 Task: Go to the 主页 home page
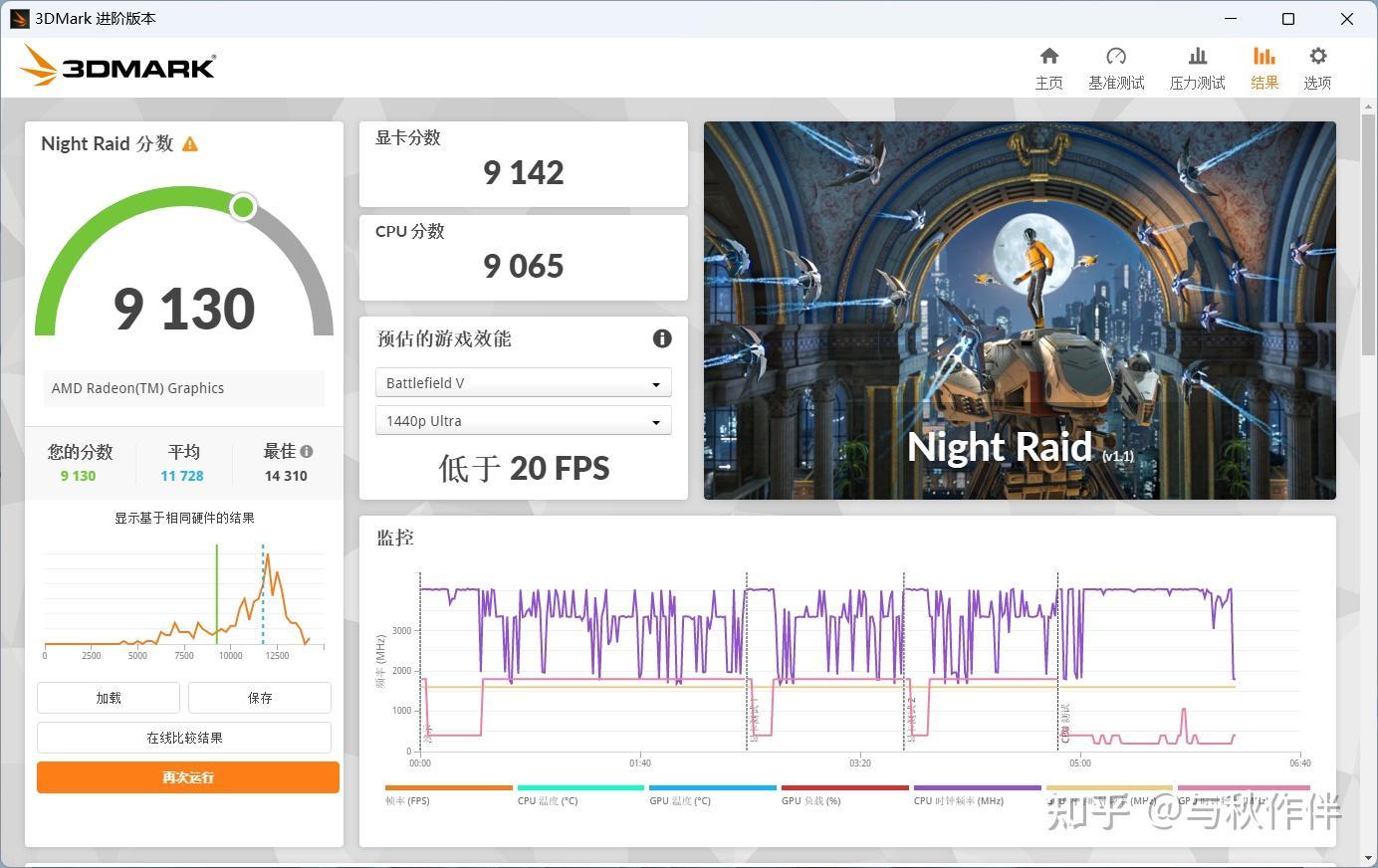point(1049,68)
